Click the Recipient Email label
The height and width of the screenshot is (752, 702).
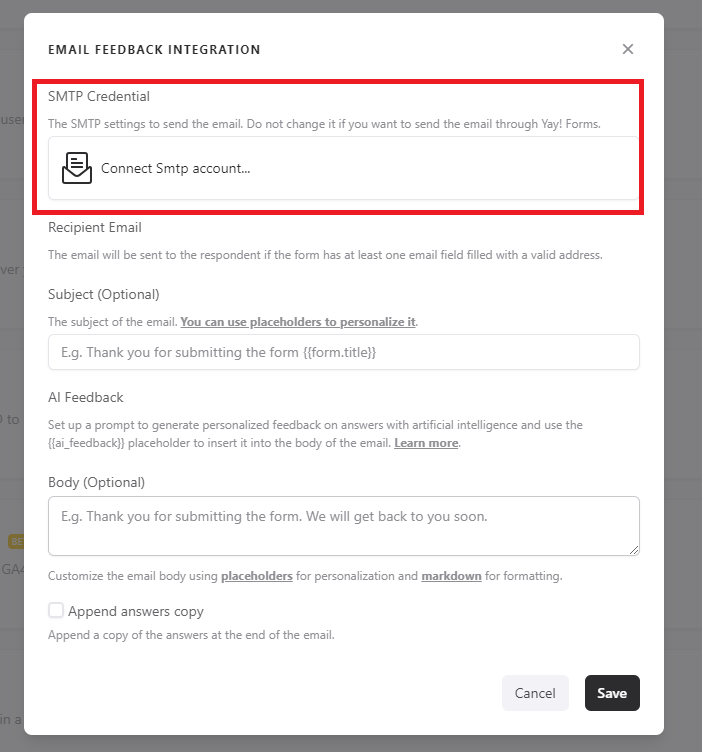coord(95,227)
